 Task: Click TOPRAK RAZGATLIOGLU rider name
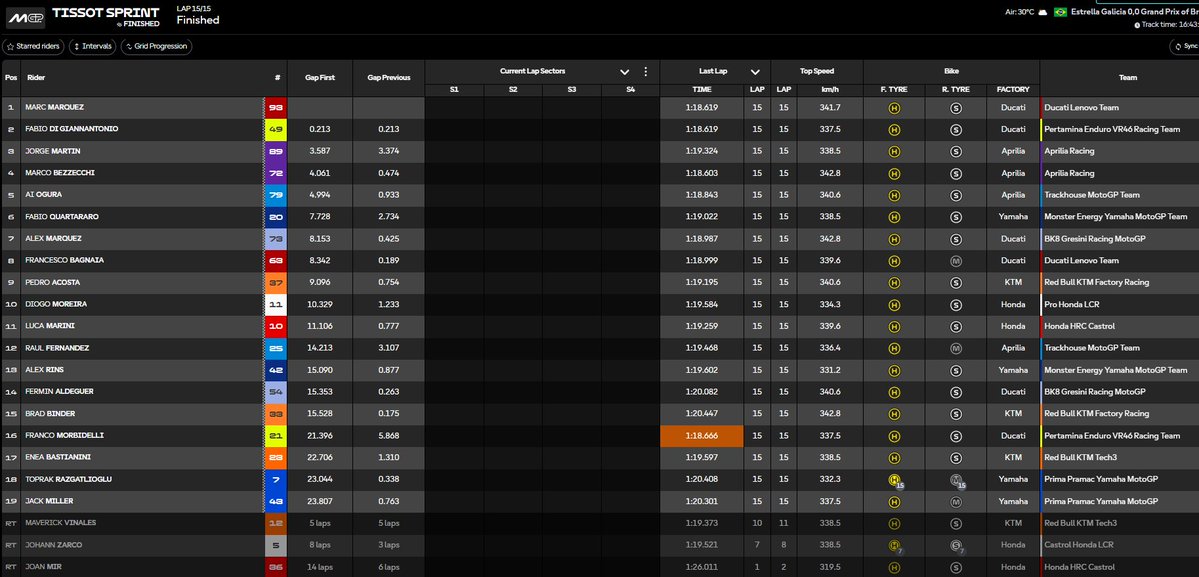coord(68,480)
